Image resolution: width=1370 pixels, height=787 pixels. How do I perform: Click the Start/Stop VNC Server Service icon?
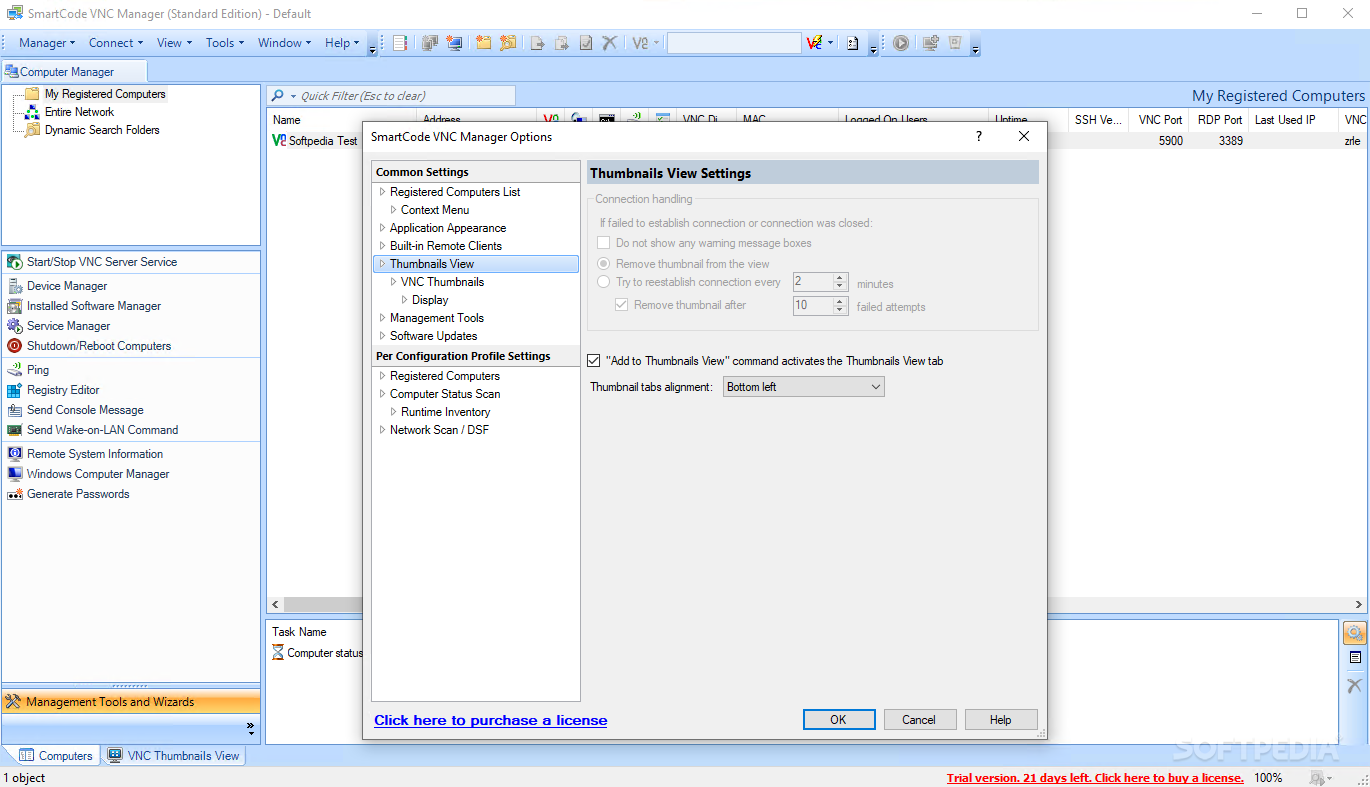tap(15, 262)
